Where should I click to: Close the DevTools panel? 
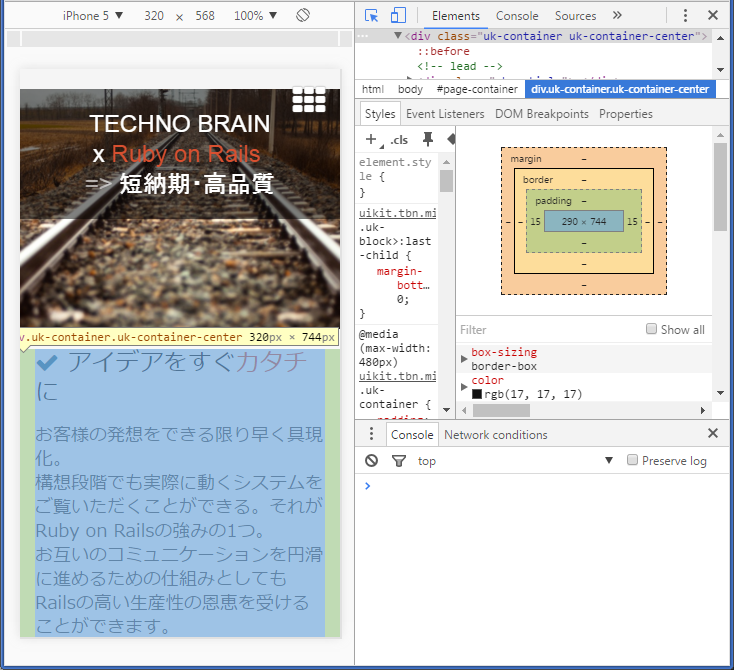coord(712,15)
